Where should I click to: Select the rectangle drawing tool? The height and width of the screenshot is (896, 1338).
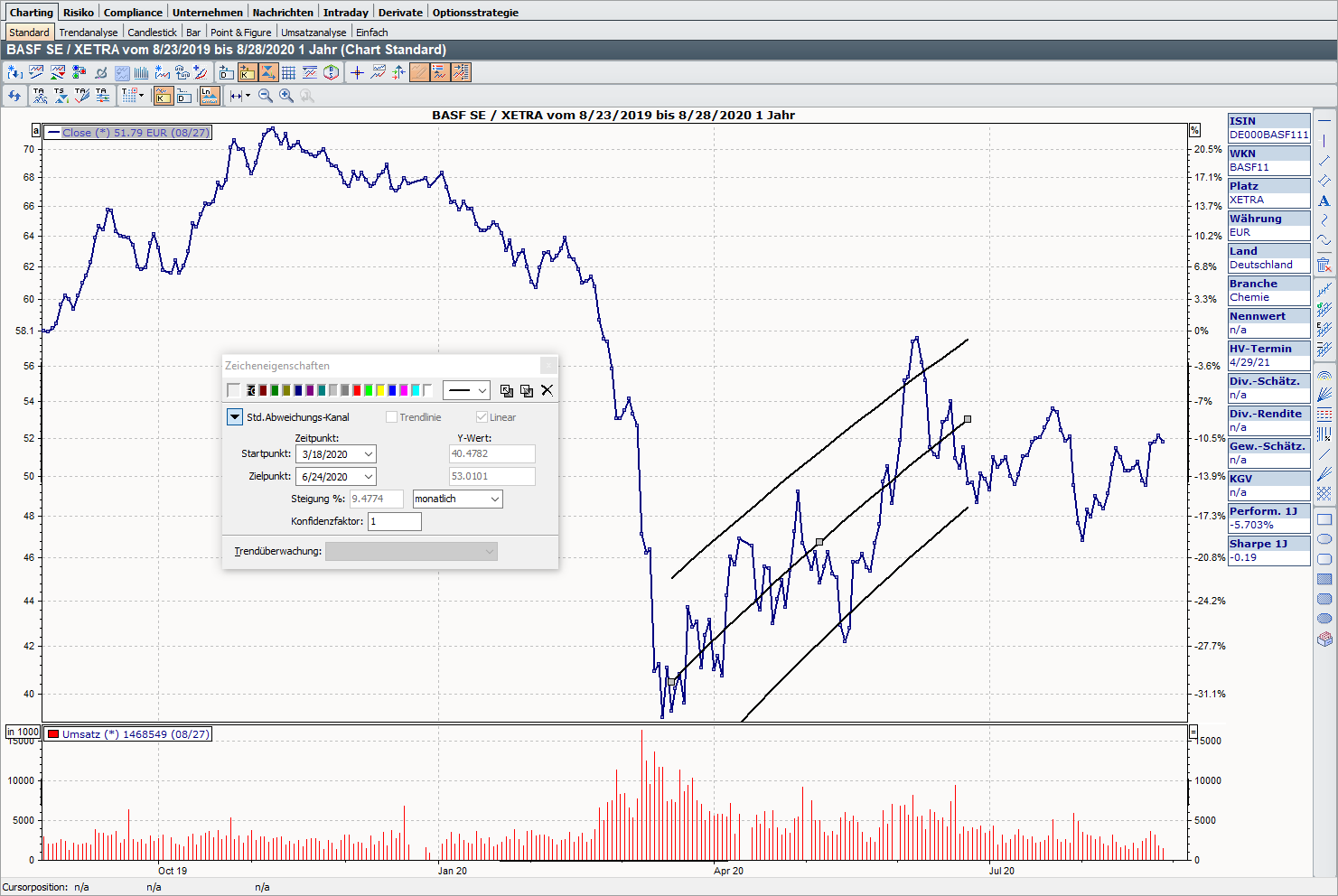(x=1324, y=519)
